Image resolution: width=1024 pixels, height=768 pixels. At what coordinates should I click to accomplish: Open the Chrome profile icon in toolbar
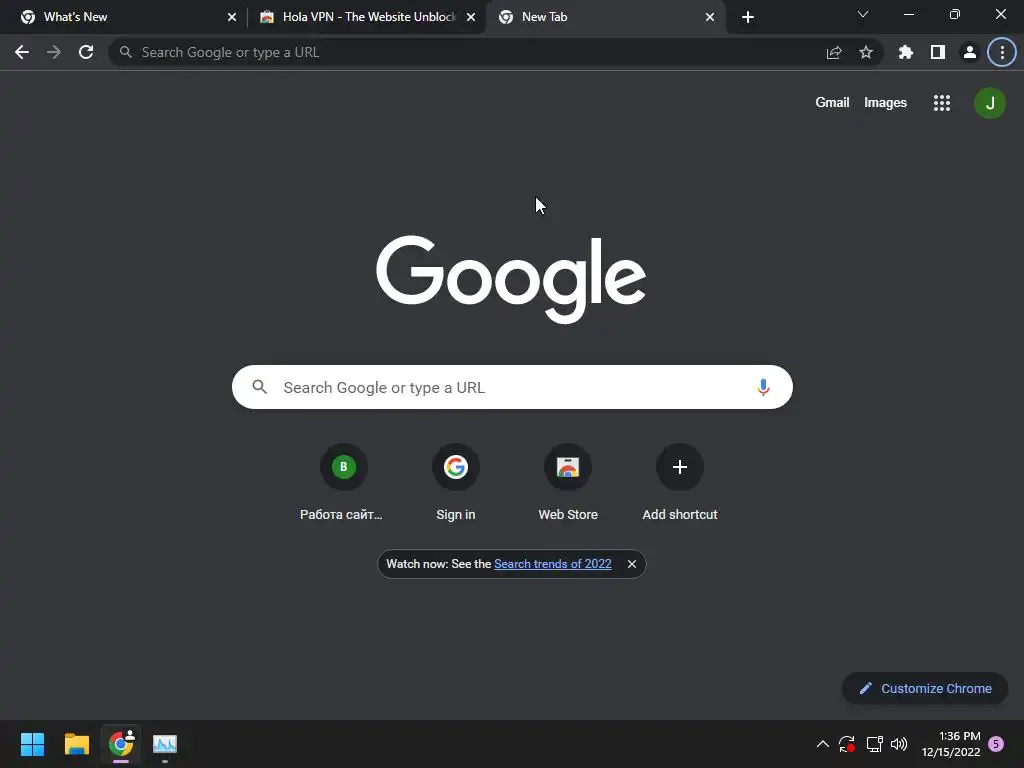pos(970,52)
